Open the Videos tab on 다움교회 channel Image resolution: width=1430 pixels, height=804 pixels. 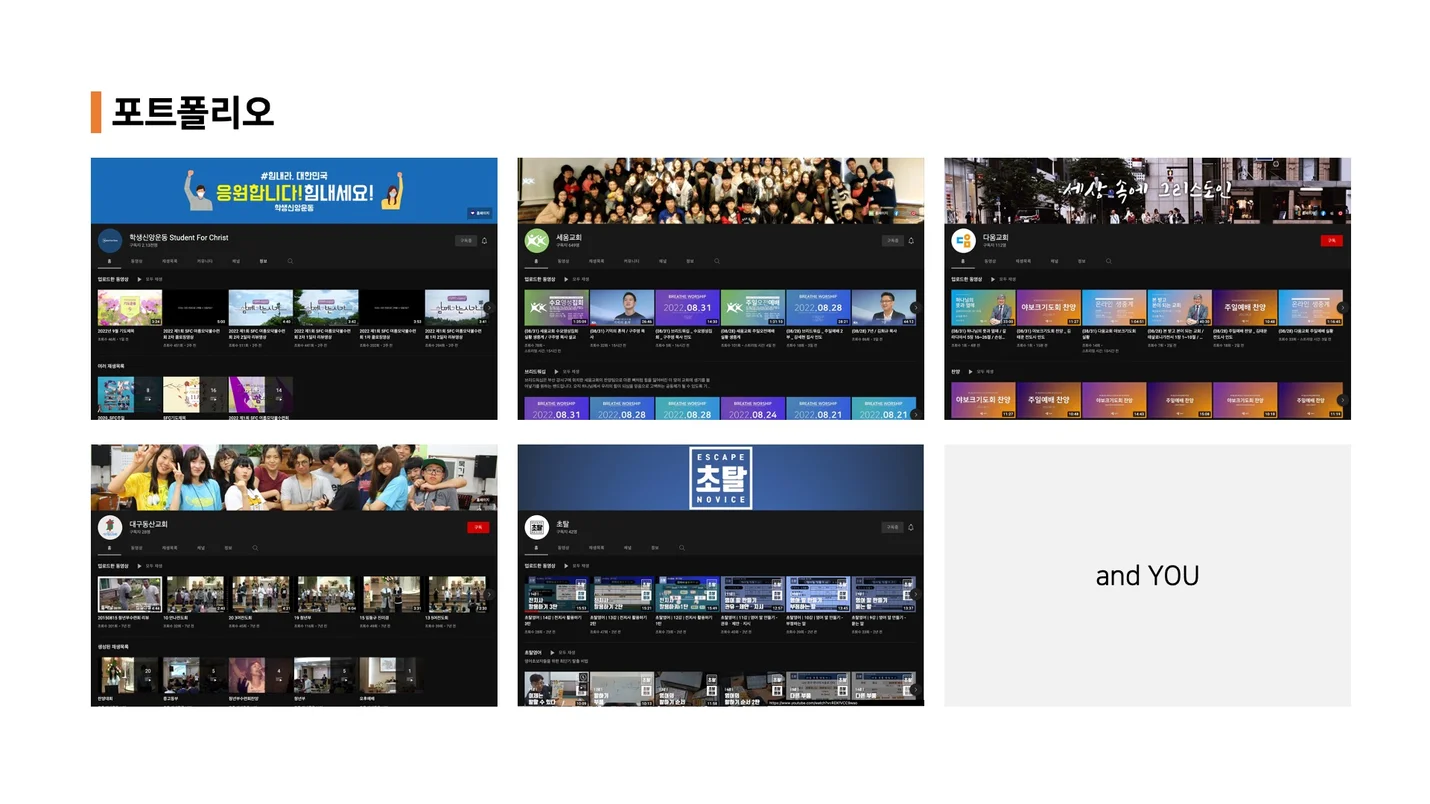[990, 261]
